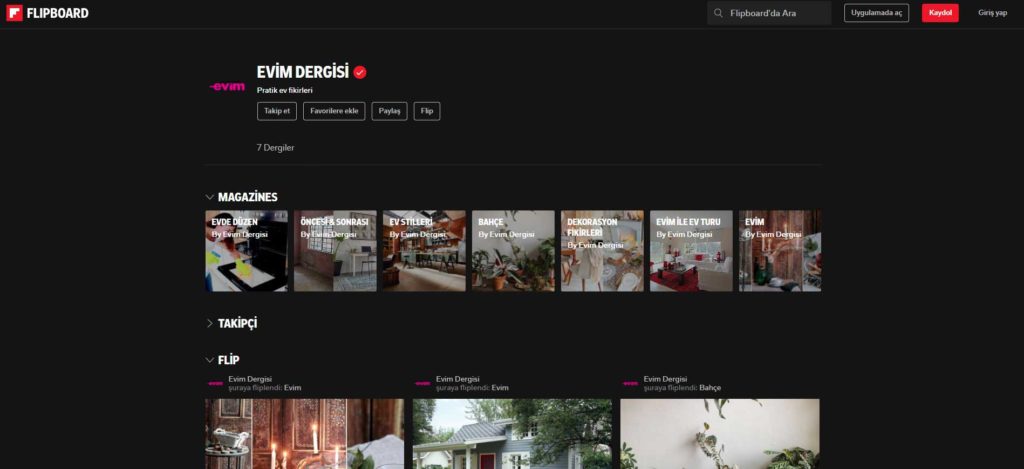Open the candle table flip image
This screenshot has height=469, width=1024.
[x=304, y=434]
